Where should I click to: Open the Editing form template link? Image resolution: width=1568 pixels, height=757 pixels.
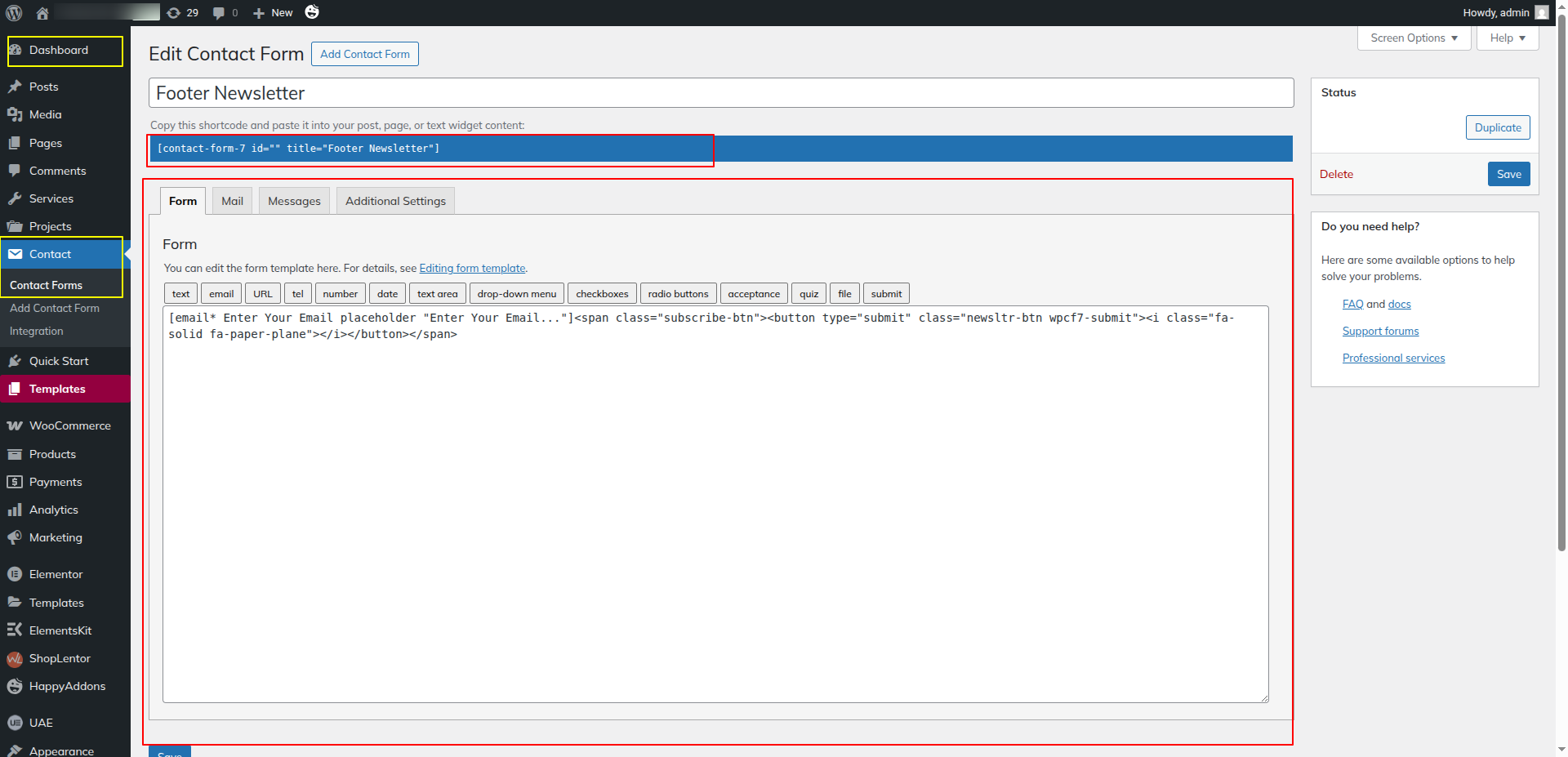[x=472, y=268]
